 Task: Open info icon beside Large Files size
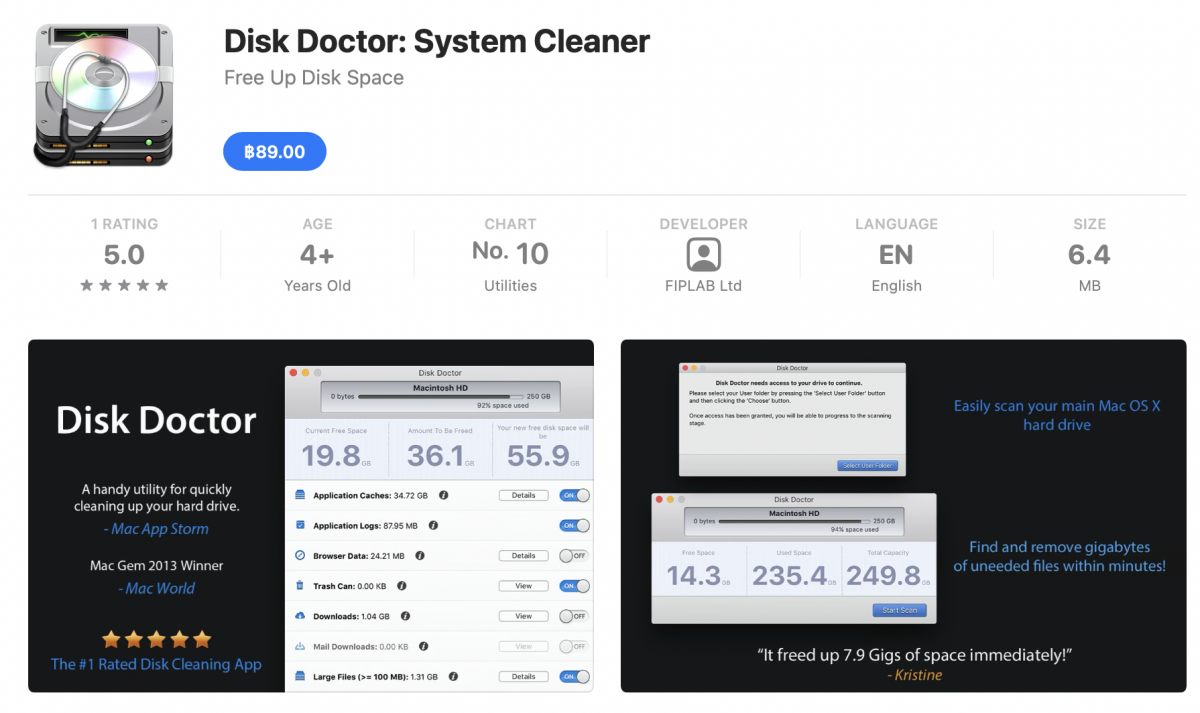click(x=453, y=676)
